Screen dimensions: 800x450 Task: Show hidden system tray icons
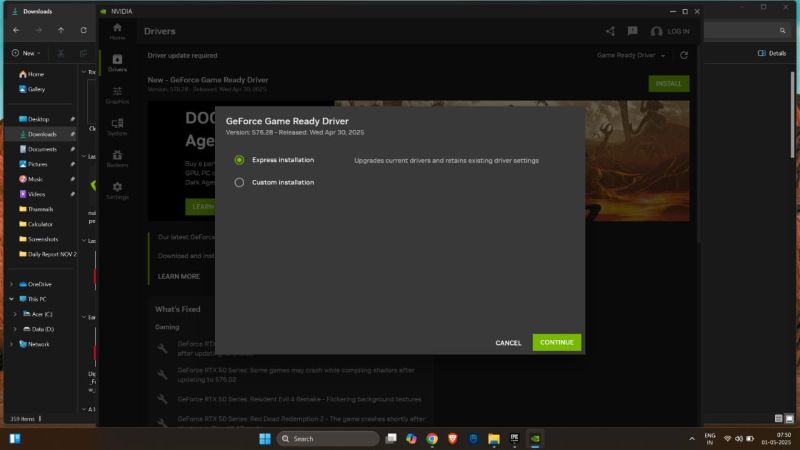coord(692,439)
